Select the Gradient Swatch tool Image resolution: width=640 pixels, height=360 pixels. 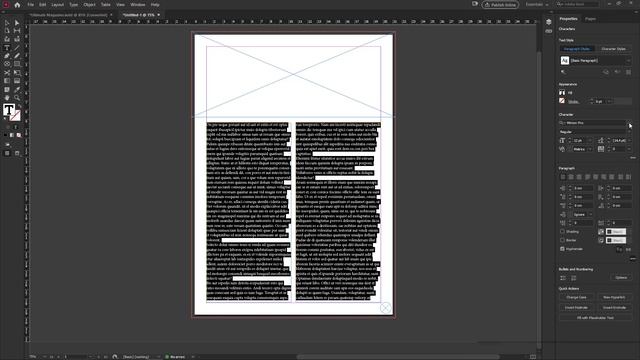coord(7,81)
